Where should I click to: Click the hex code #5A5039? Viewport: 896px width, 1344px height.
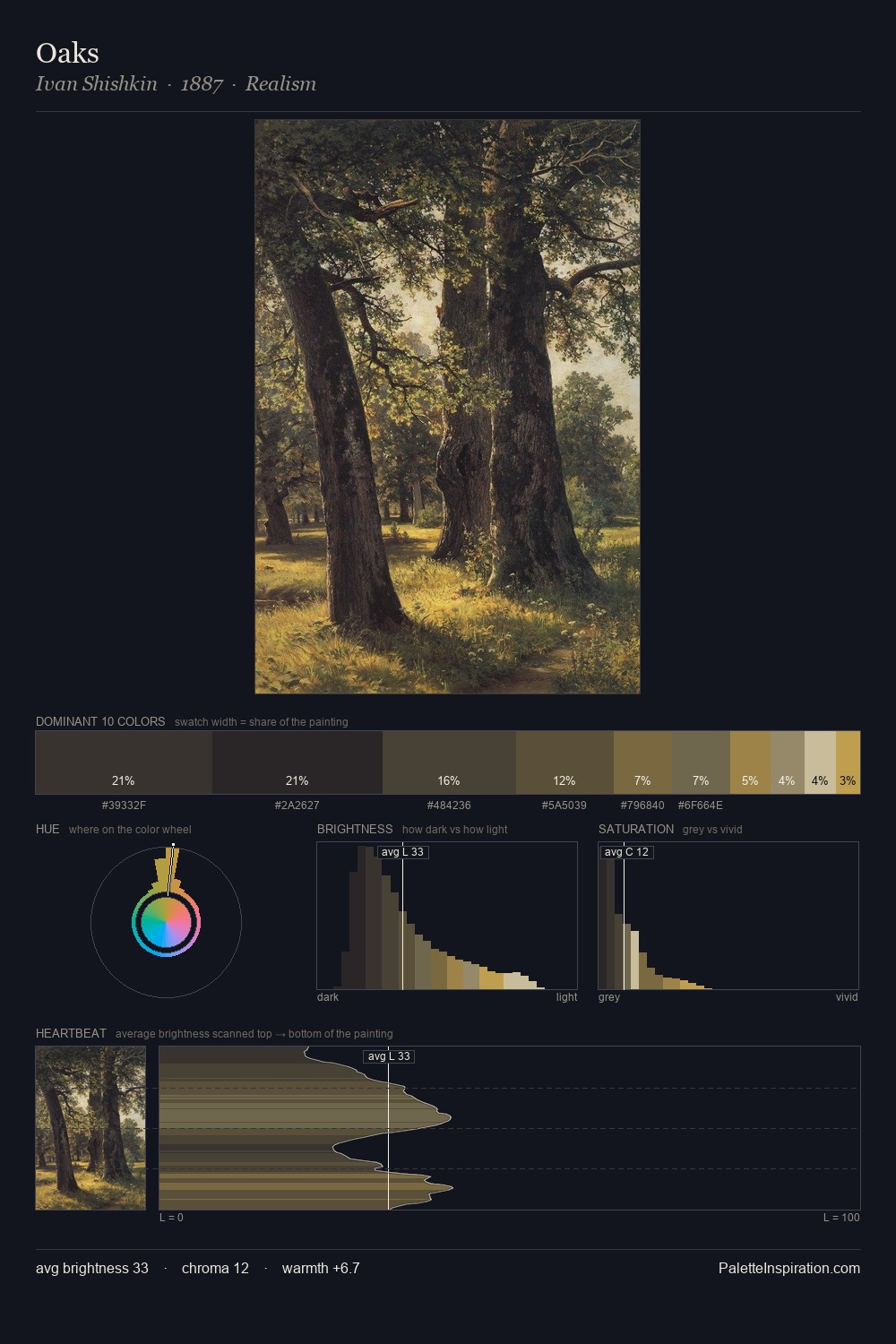[x=564, y=806]
